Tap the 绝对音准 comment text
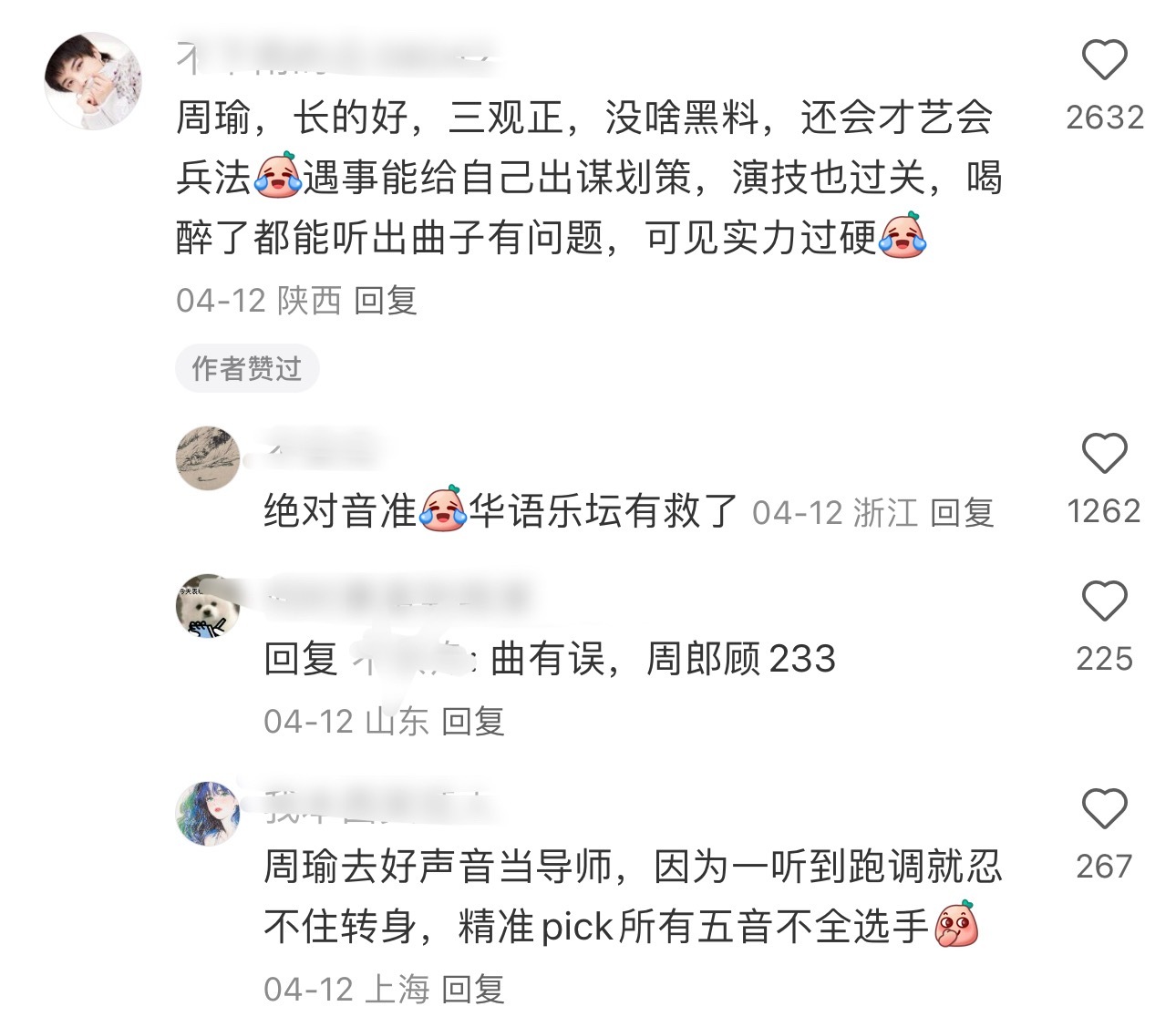 (x=500, y=510)
